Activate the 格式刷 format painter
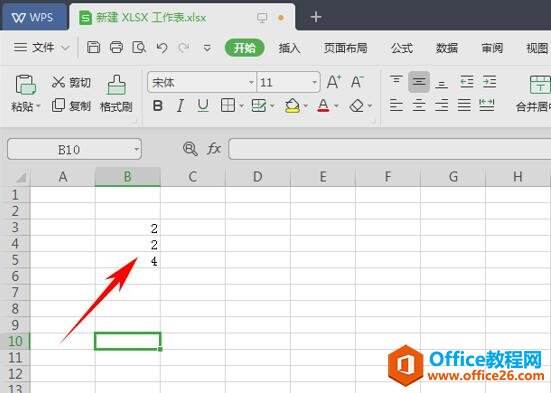Screen dimensions: 551x393 click(116, 94)
